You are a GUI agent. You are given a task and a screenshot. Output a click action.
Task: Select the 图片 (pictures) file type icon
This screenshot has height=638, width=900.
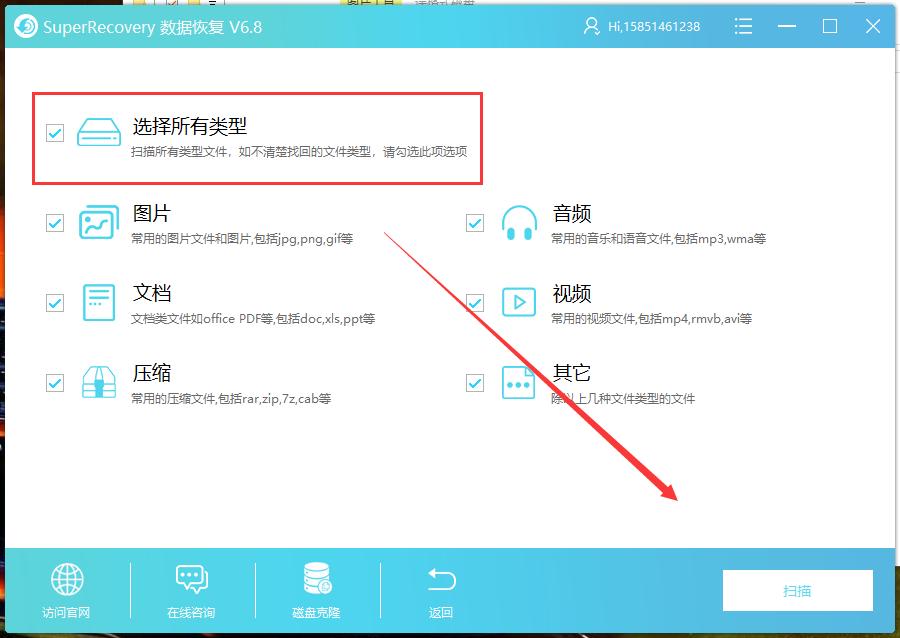(98, 222)
